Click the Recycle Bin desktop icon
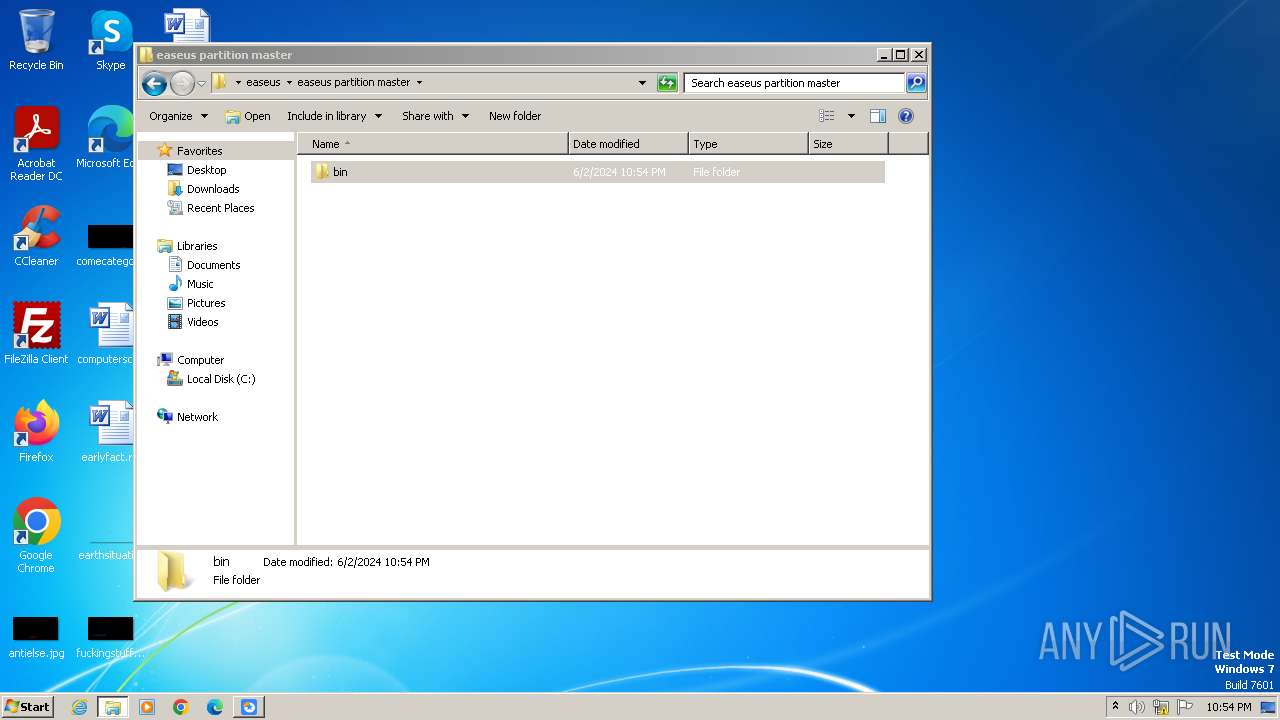1280x720 pixels. point(36,40)
